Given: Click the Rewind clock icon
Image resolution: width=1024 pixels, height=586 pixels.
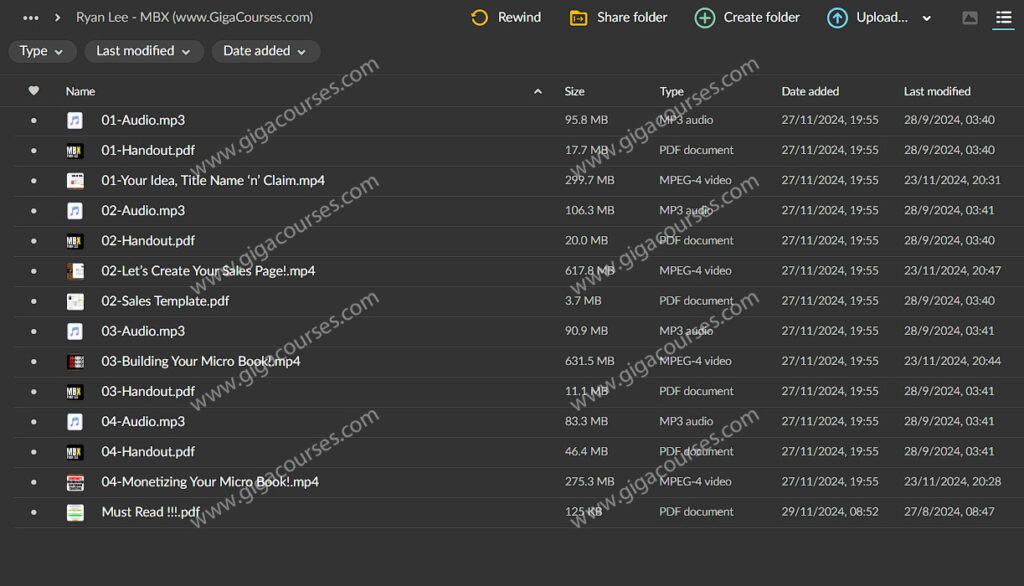Looking at the screenshot, I should coord(480,18).
